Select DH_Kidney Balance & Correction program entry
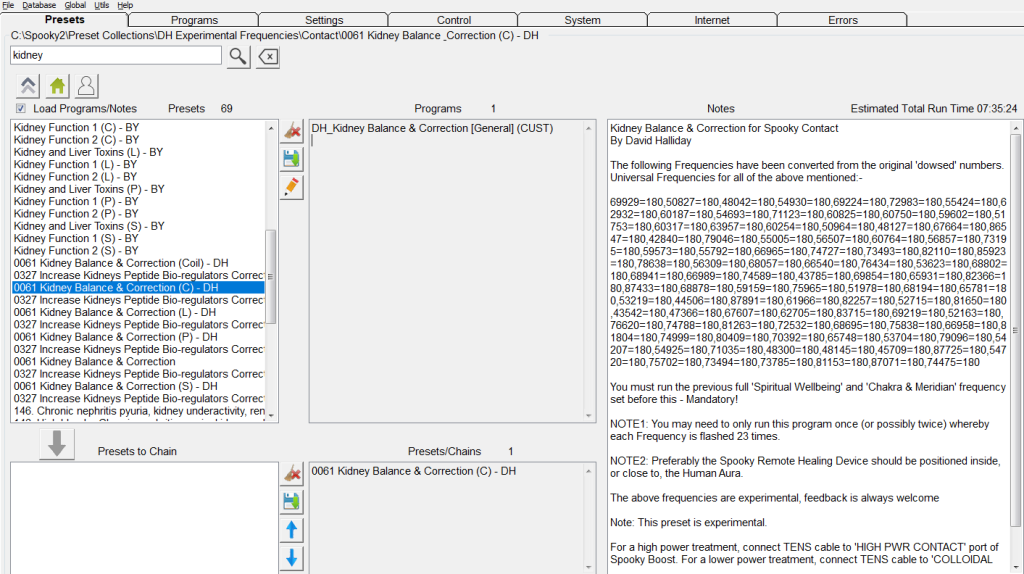The width and height of the screenshot is (1024, 574). click(417, 128)
